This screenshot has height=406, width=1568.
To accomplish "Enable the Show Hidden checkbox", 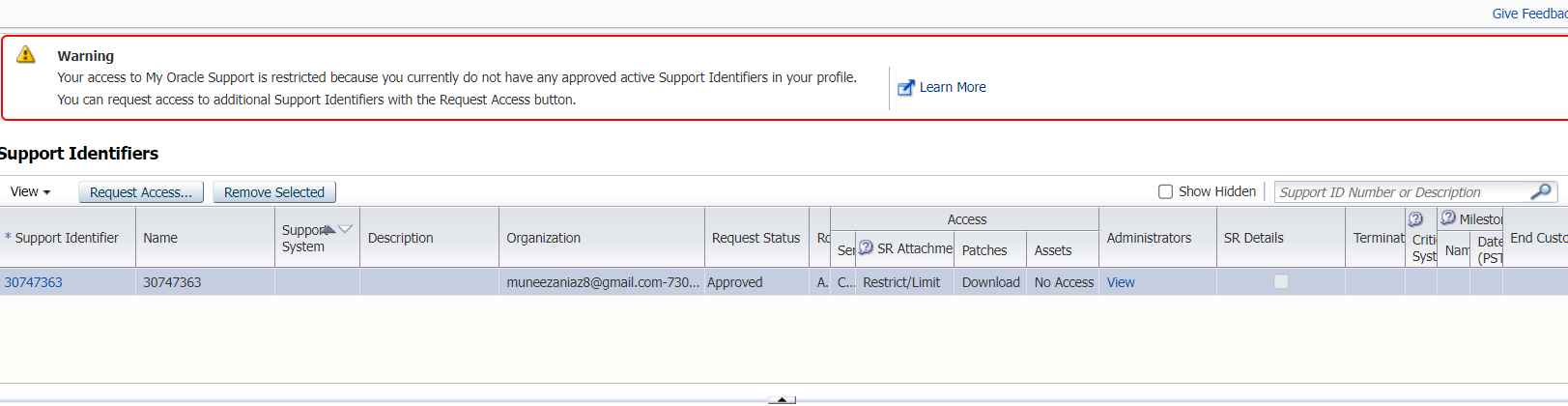I will click(1165, 191).
